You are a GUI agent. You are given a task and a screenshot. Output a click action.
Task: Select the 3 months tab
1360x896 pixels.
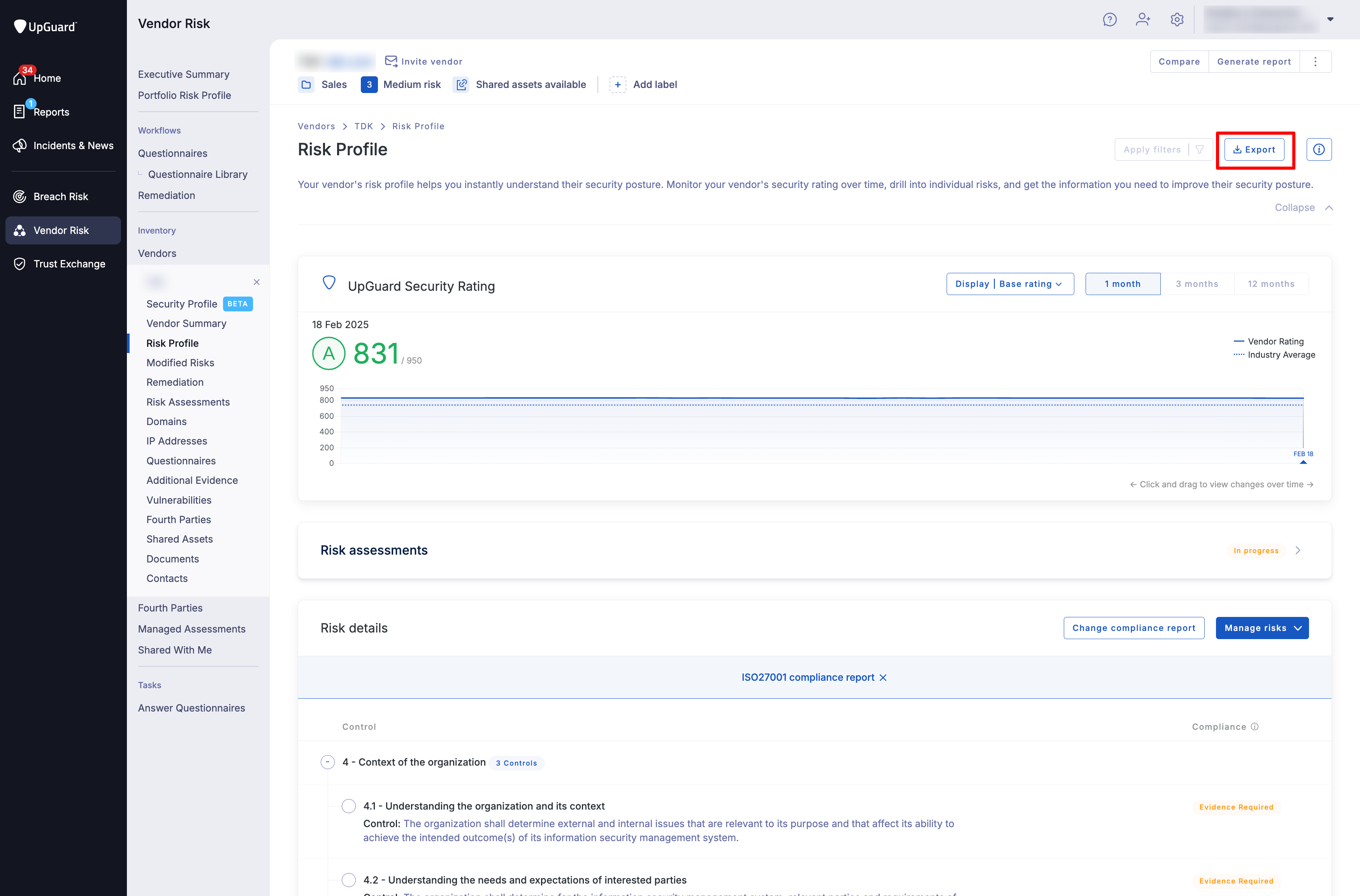[1197, 284]
